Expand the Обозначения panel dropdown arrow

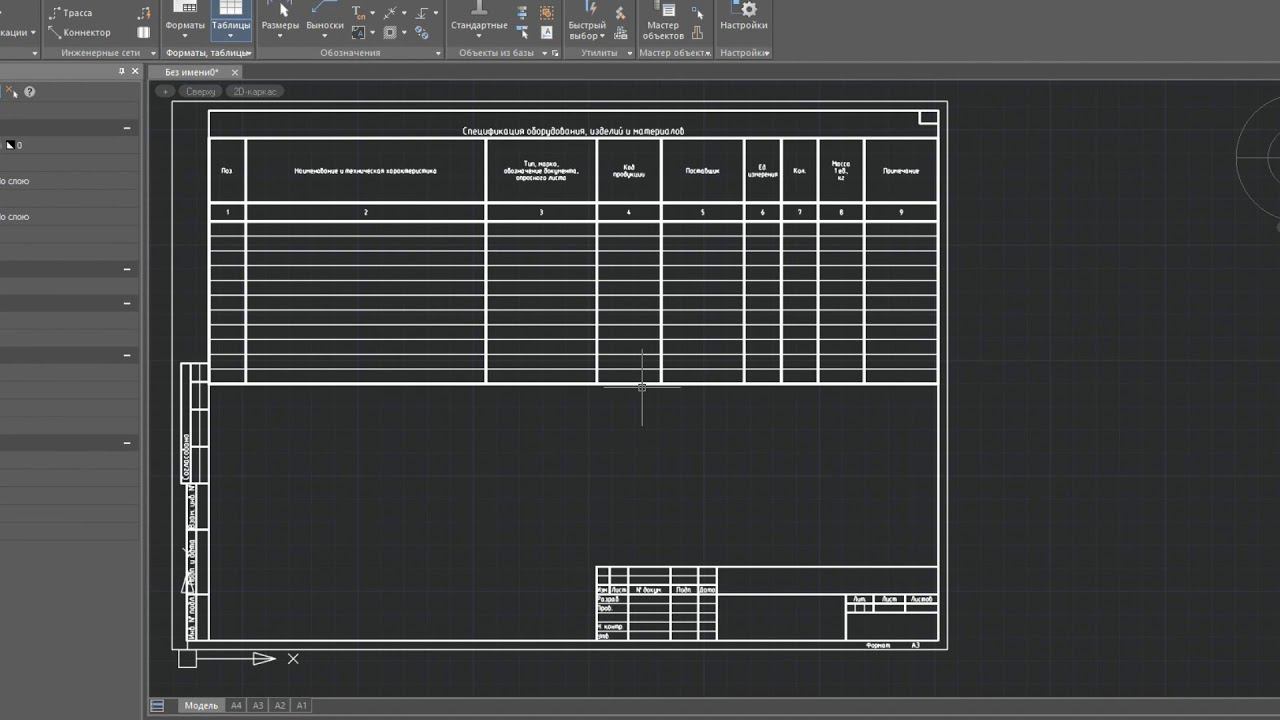[x=438, y=53]
